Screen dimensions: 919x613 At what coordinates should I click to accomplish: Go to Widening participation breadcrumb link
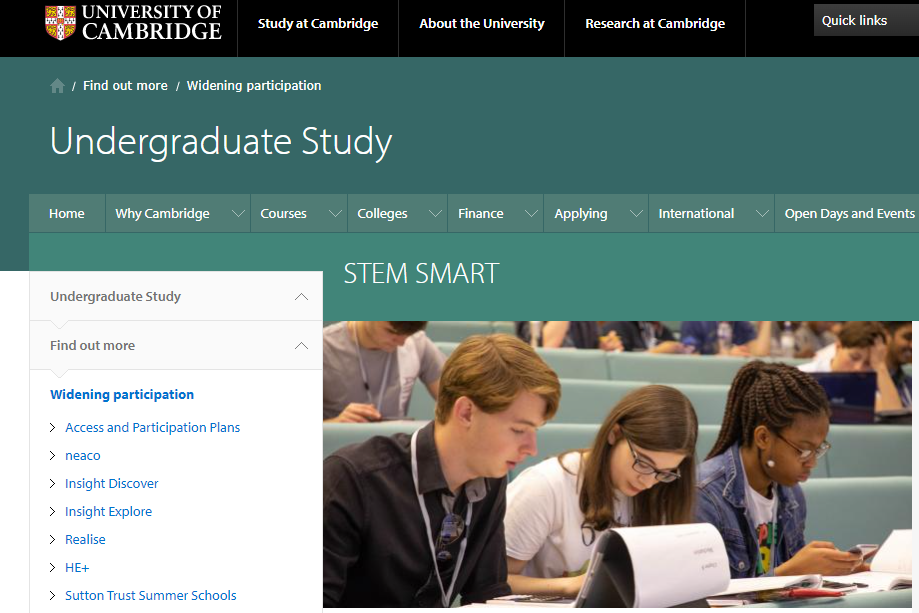coord(254,86)
